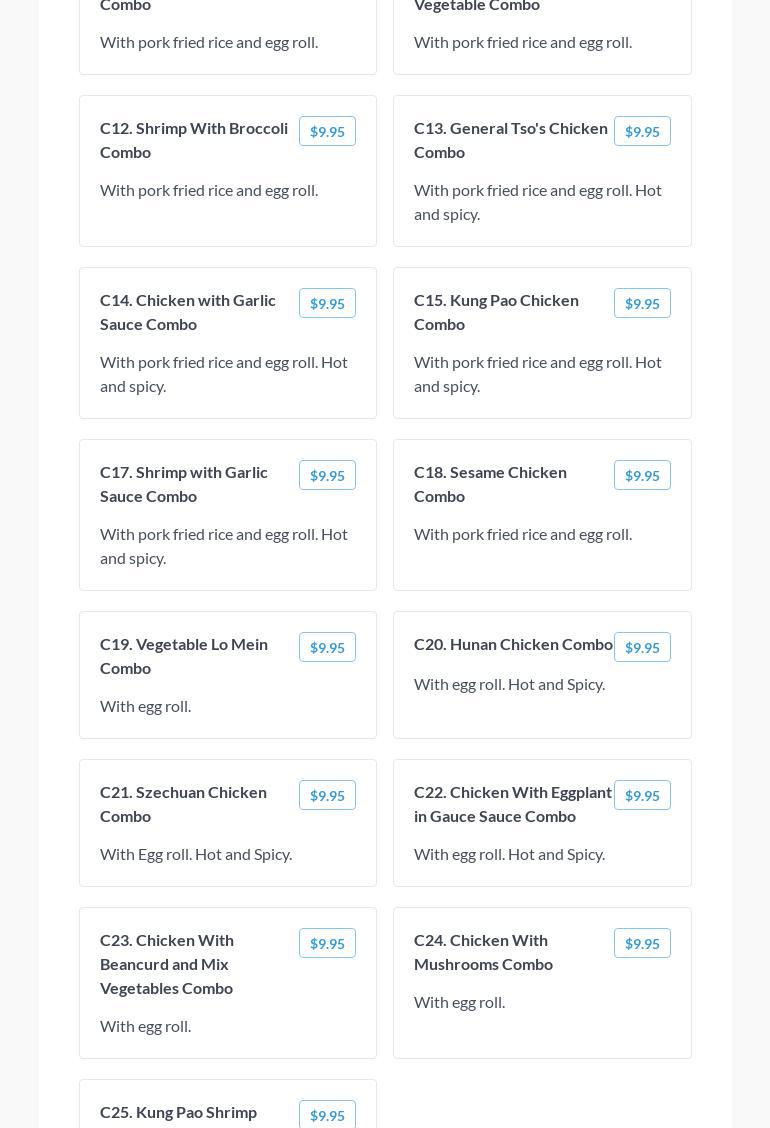Select the C25. Kung Pao Shrimp title

[178, 1112]
